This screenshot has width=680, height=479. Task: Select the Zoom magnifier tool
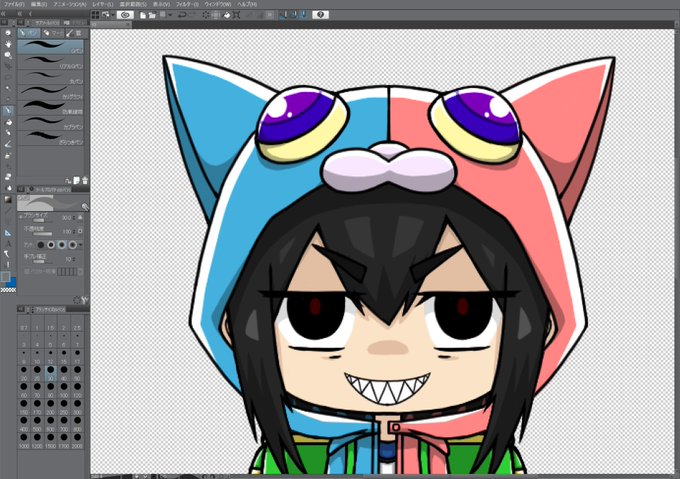tap(8, 33)
